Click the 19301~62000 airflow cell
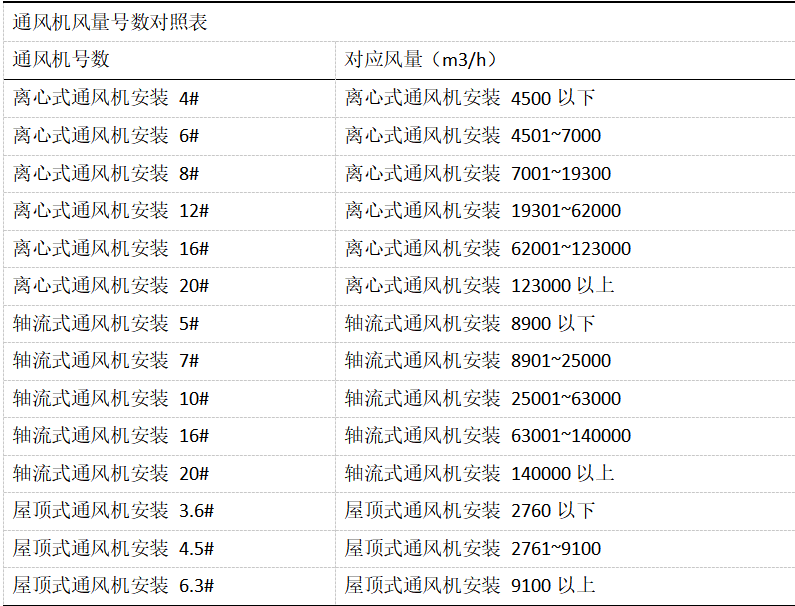795x606 pixels. point(483,211)
